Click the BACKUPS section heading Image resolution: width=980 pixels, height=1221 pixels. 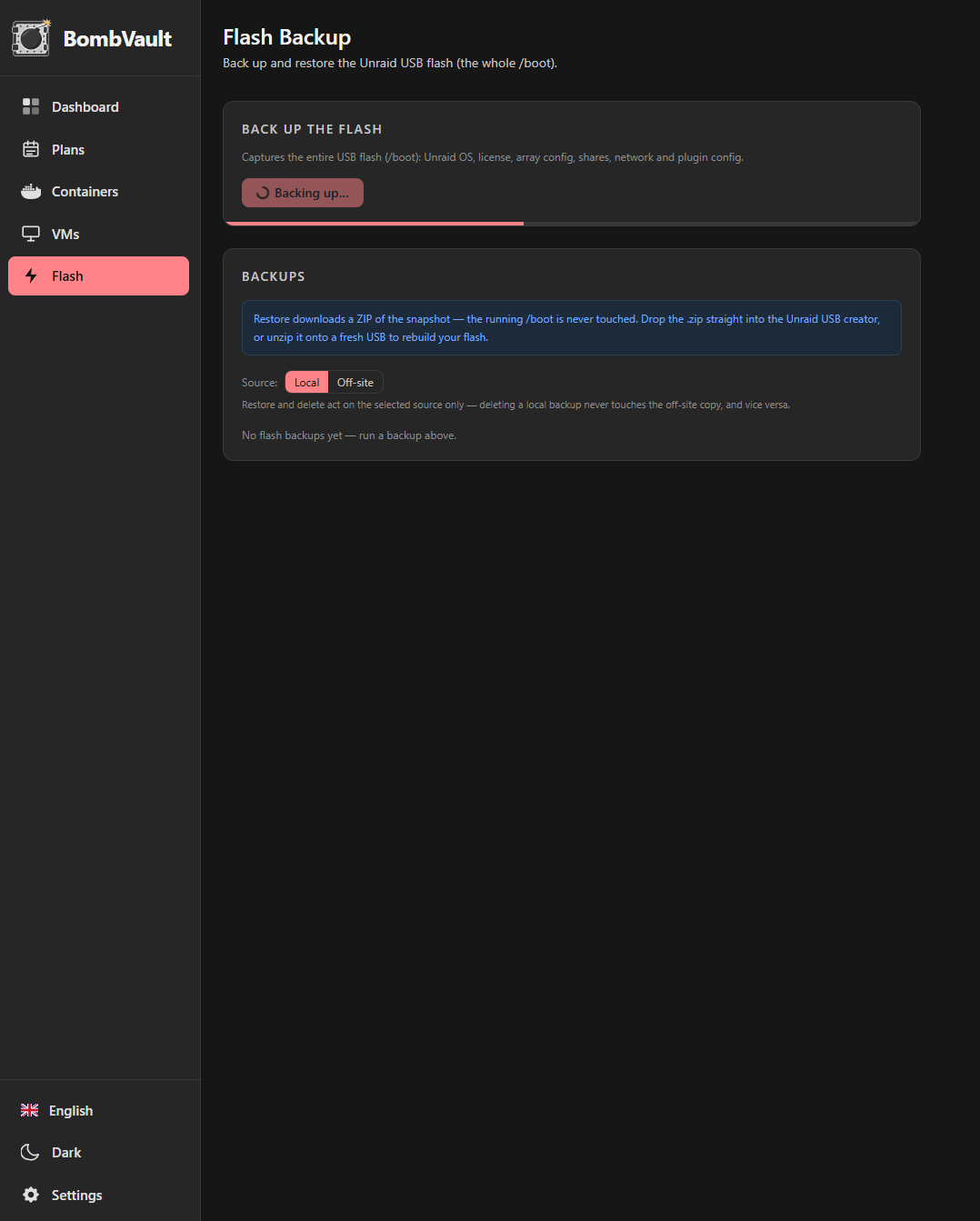tap(274, 276)
